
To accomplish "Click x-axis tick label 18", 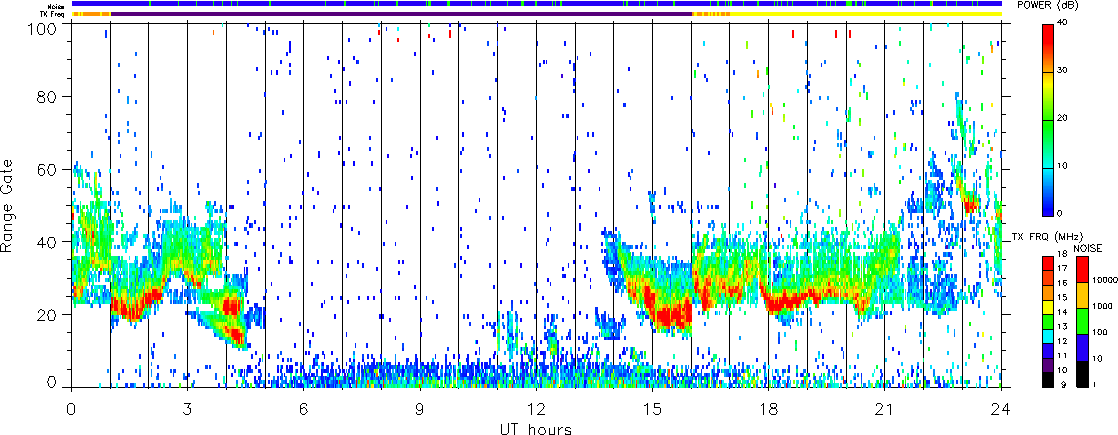I will (x=769, y=411).
